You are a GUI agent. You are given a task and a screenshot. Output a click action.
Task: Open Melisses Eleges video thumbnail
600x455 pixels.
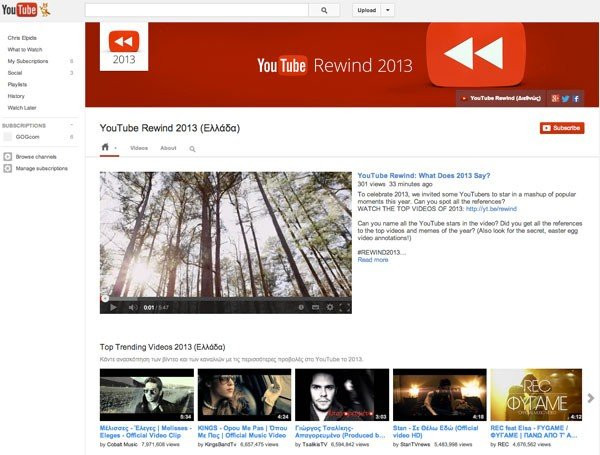[x=147, y=395]
